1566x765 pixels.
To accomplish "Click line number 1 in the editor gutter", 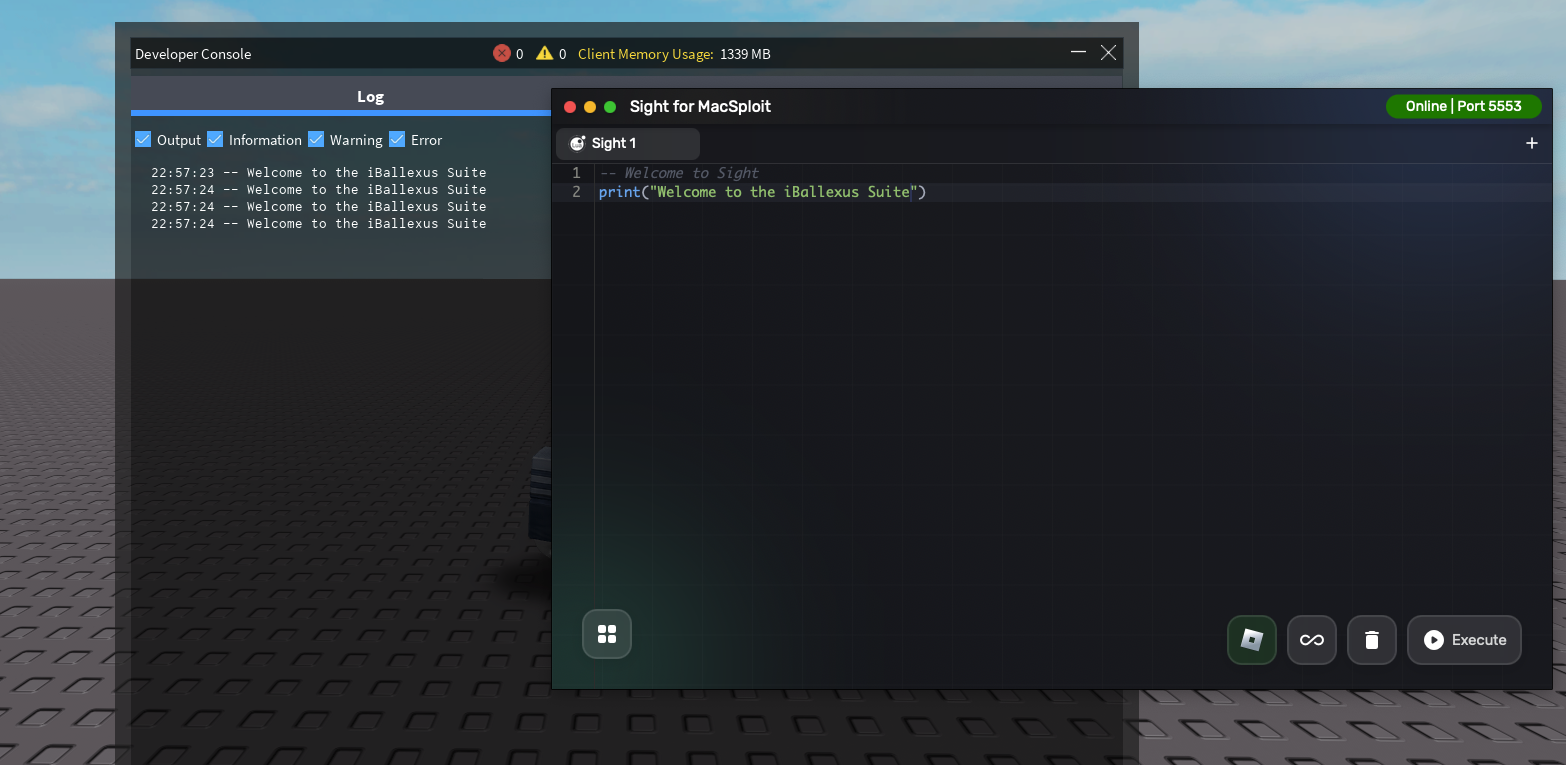I will 576,173.
